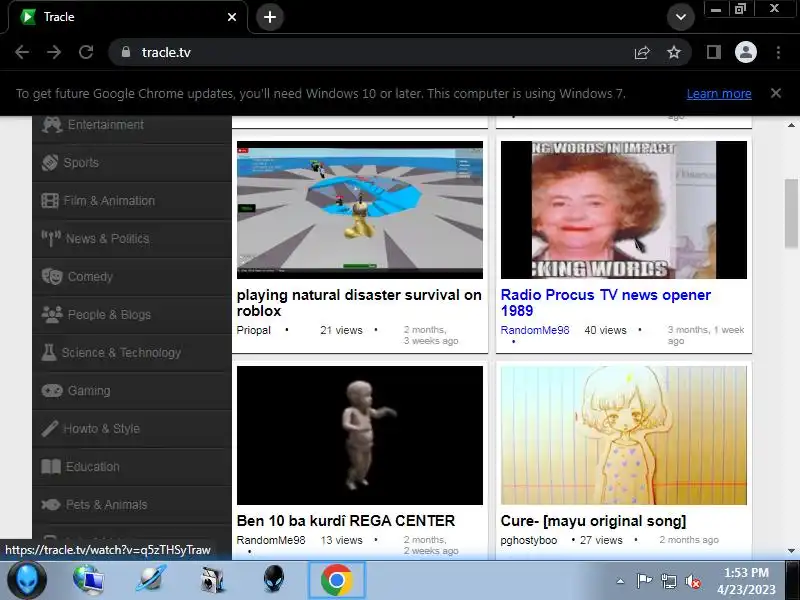Click the Action Center flag tray icon

coord(644,581)
